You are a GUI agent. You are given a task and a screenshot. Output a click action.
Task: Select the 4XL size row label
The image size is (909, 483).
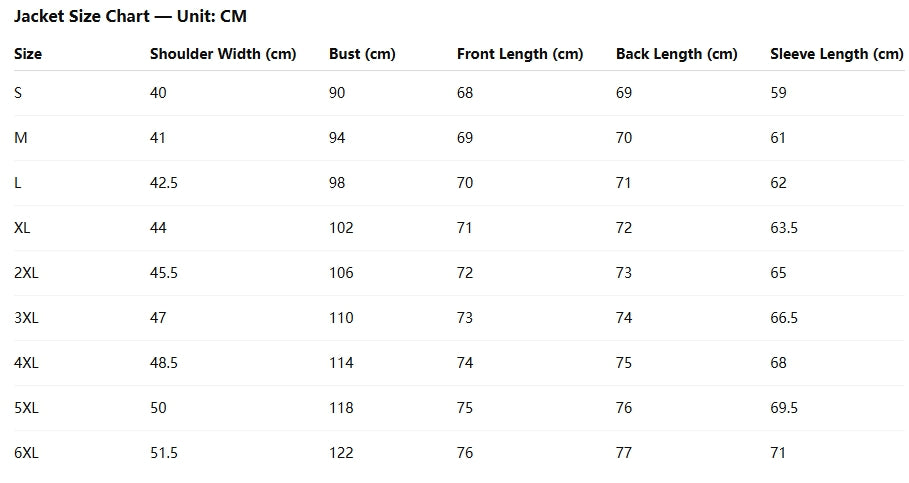coord(26,363)
